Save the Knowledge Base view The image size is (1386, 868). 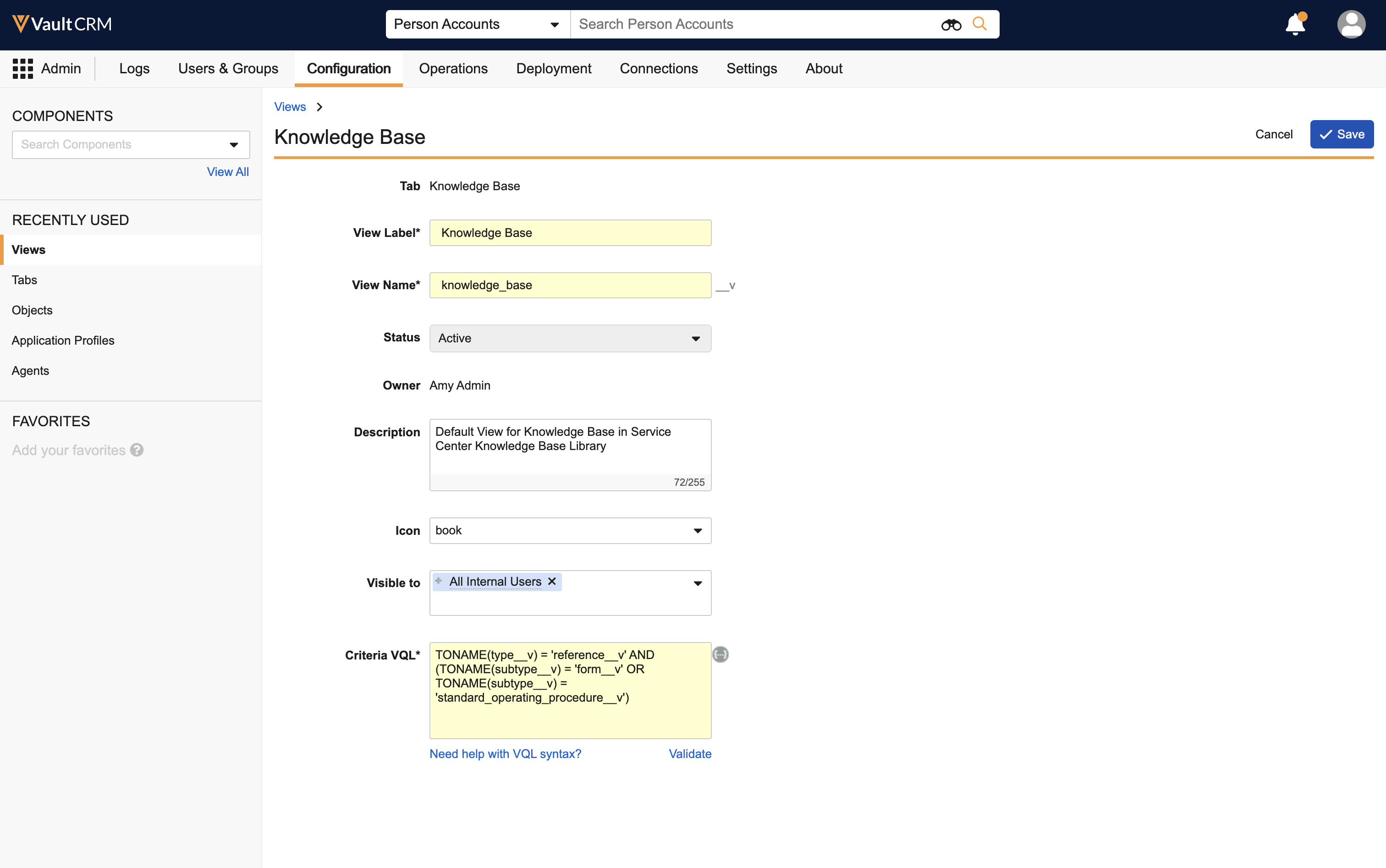point(1341,134)
